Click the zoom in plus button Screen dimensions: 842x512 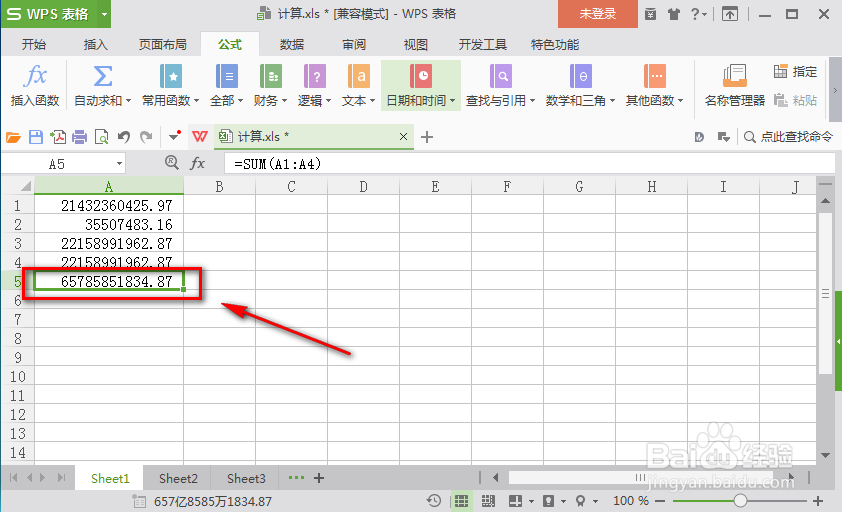tap(818, 501)
